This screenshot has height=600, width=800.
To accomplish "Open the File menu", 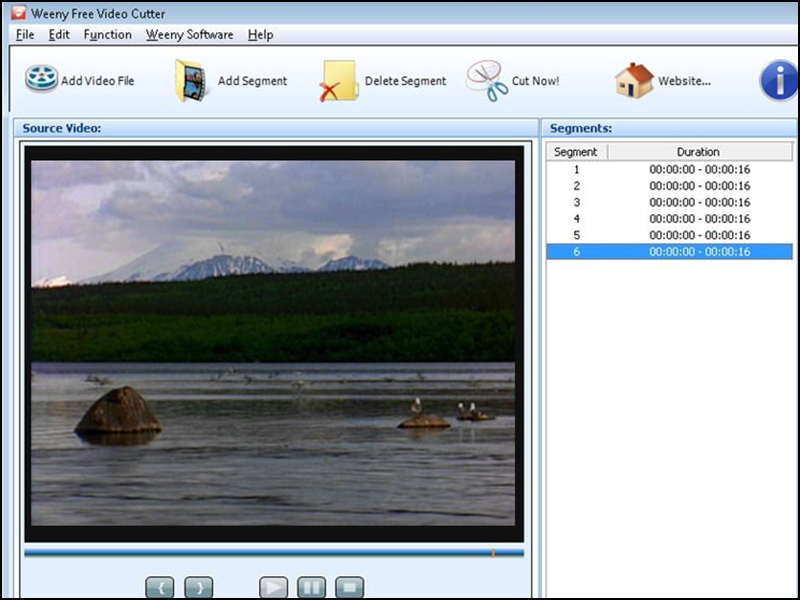I will [25, 35].
